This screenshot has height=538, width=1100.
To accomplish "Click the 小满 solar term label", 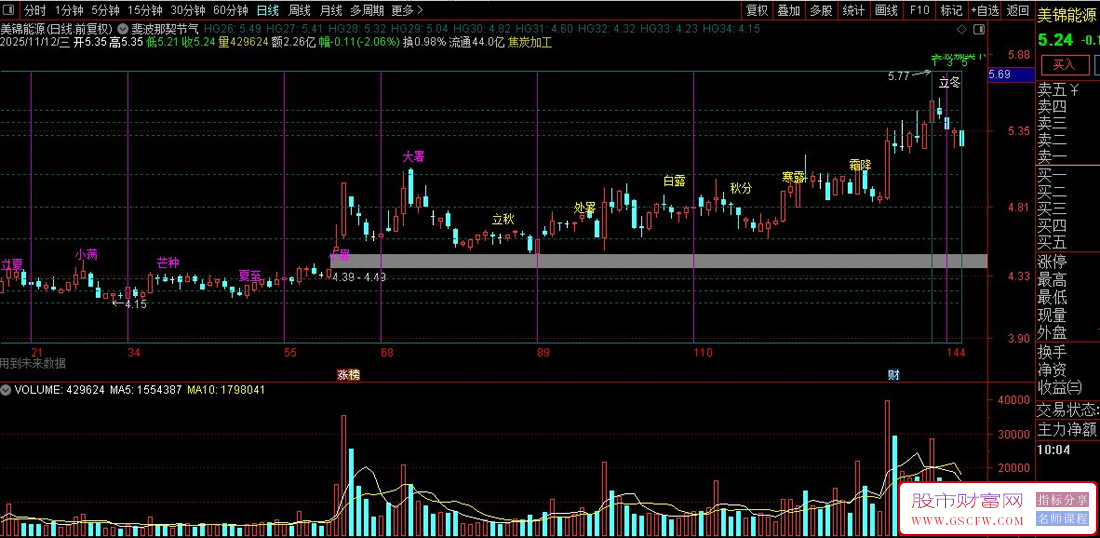I will click(x=86, y=255).
